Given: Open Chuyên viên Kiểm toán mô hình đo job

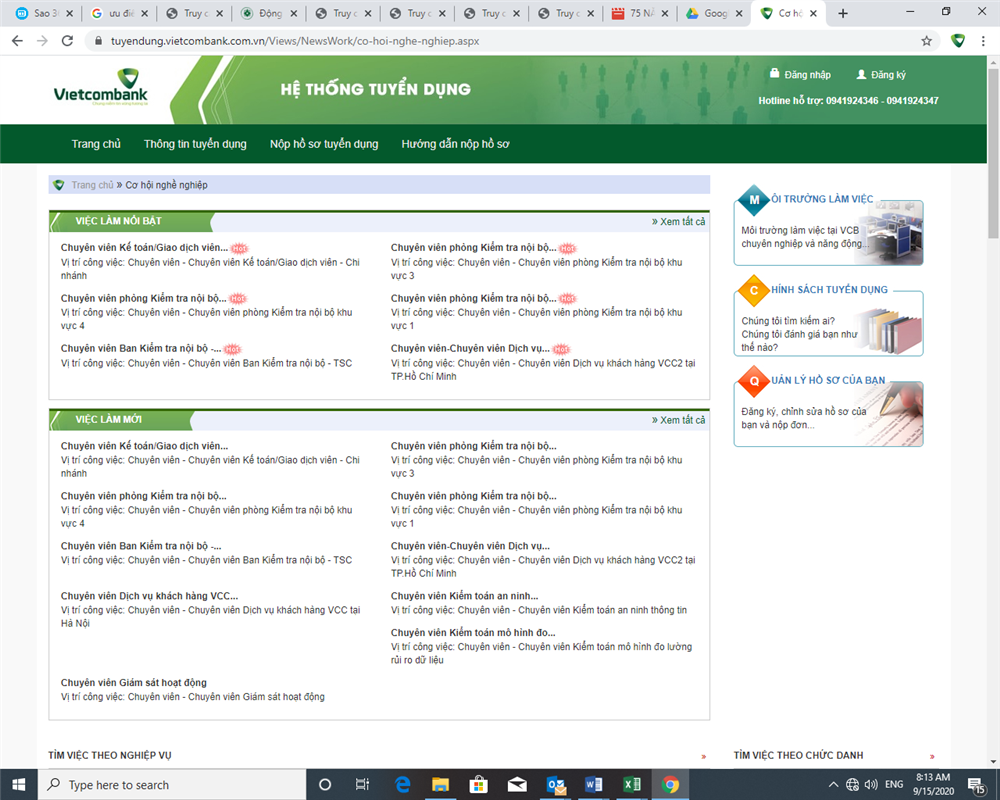Looking at the screenshot, I should coord(473,633).
